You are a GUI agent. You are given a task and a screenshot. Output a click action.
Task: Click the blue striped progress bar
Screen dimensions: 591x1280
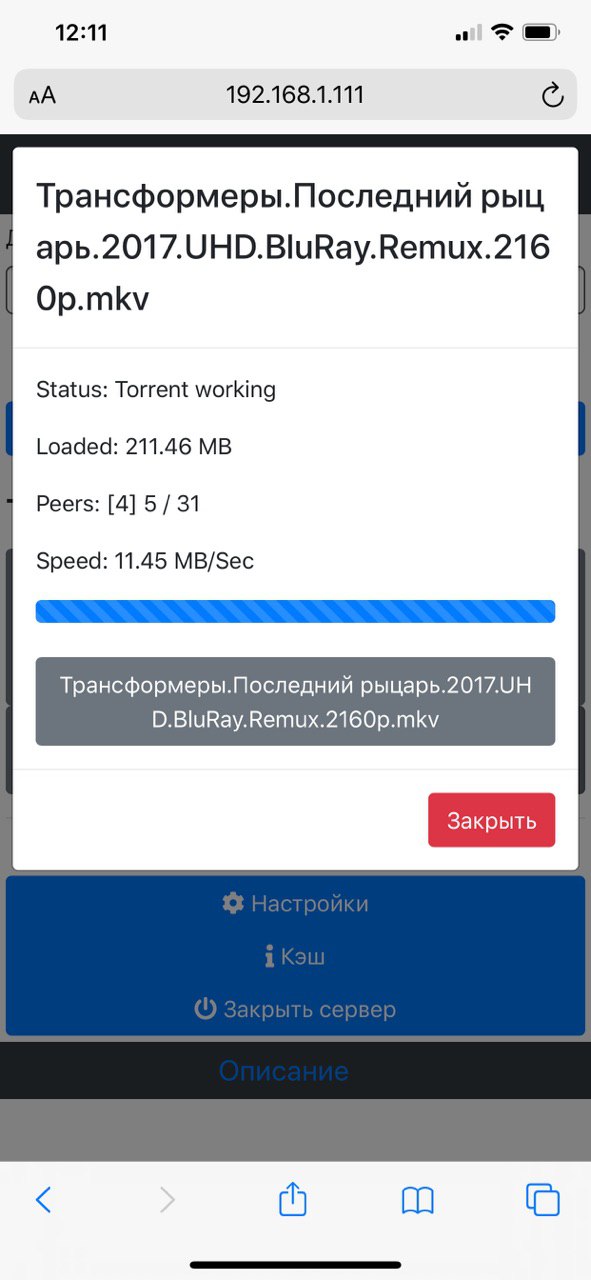tap(295, 611)
